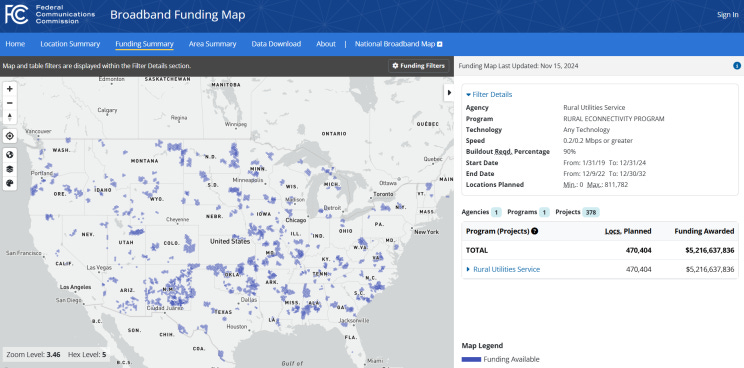Open the Location Summary tab
Viewport: 744px width, 368px height.
coord(70,44)
